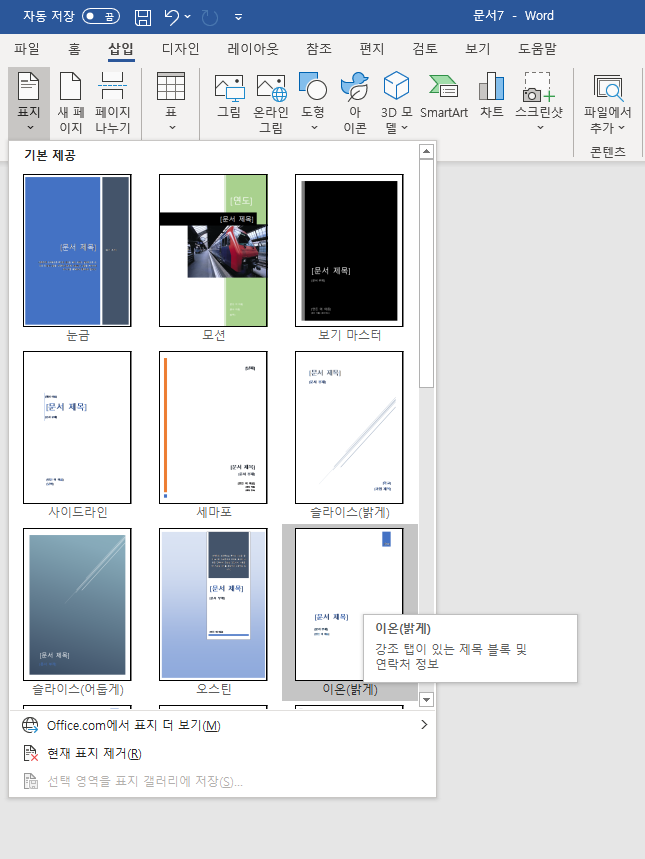Expand the 표 dropdown chevron

172,128
